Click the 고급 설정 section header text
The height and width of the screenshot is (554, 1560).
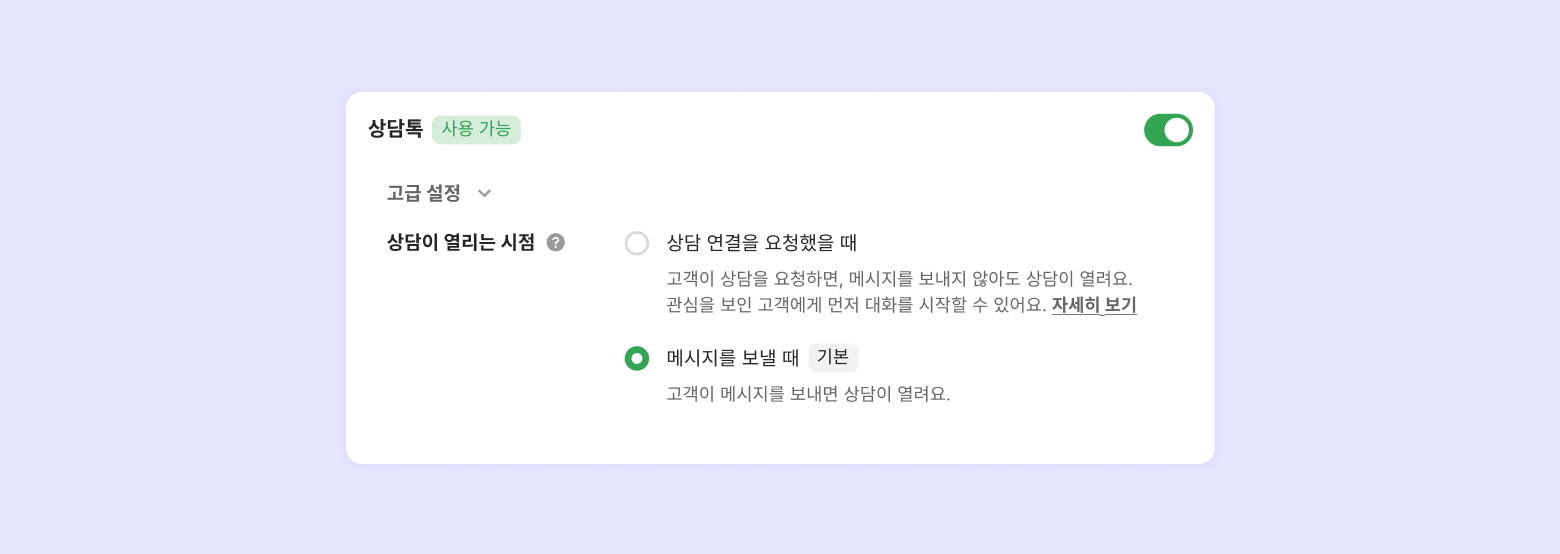[424, 193]
